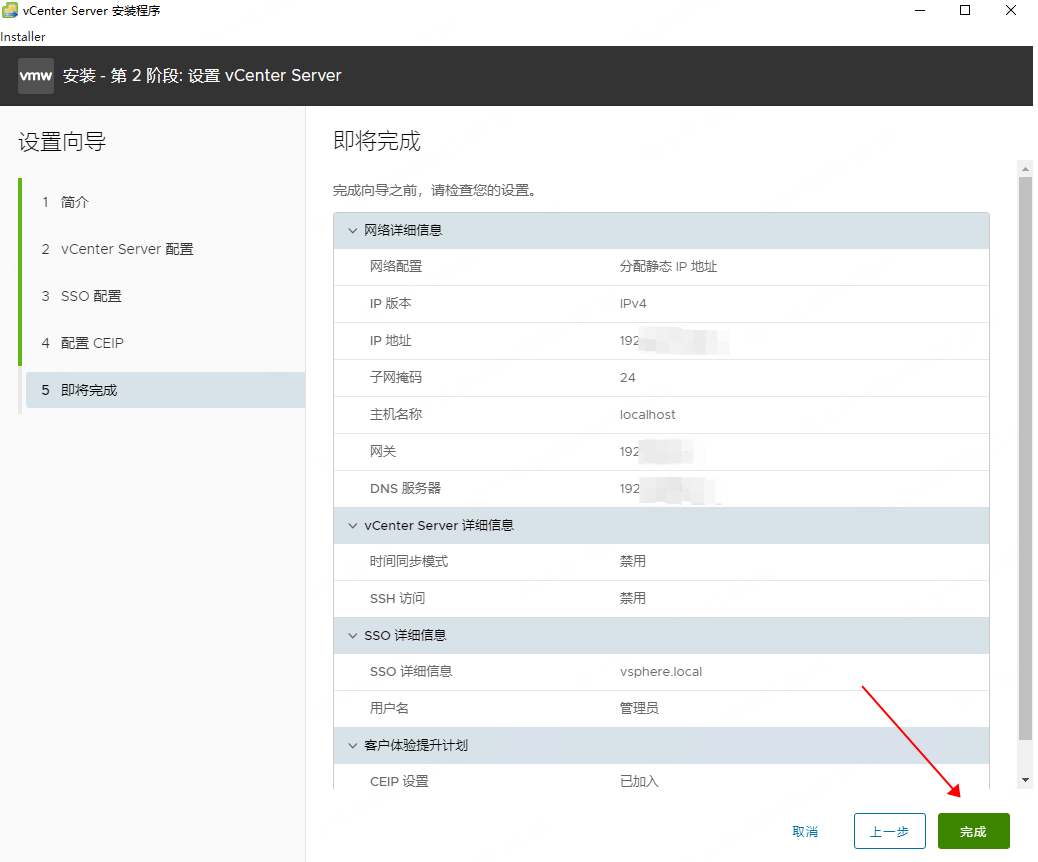
Task: Select step 3 SSO 配置
Action: tap(91, 296)
